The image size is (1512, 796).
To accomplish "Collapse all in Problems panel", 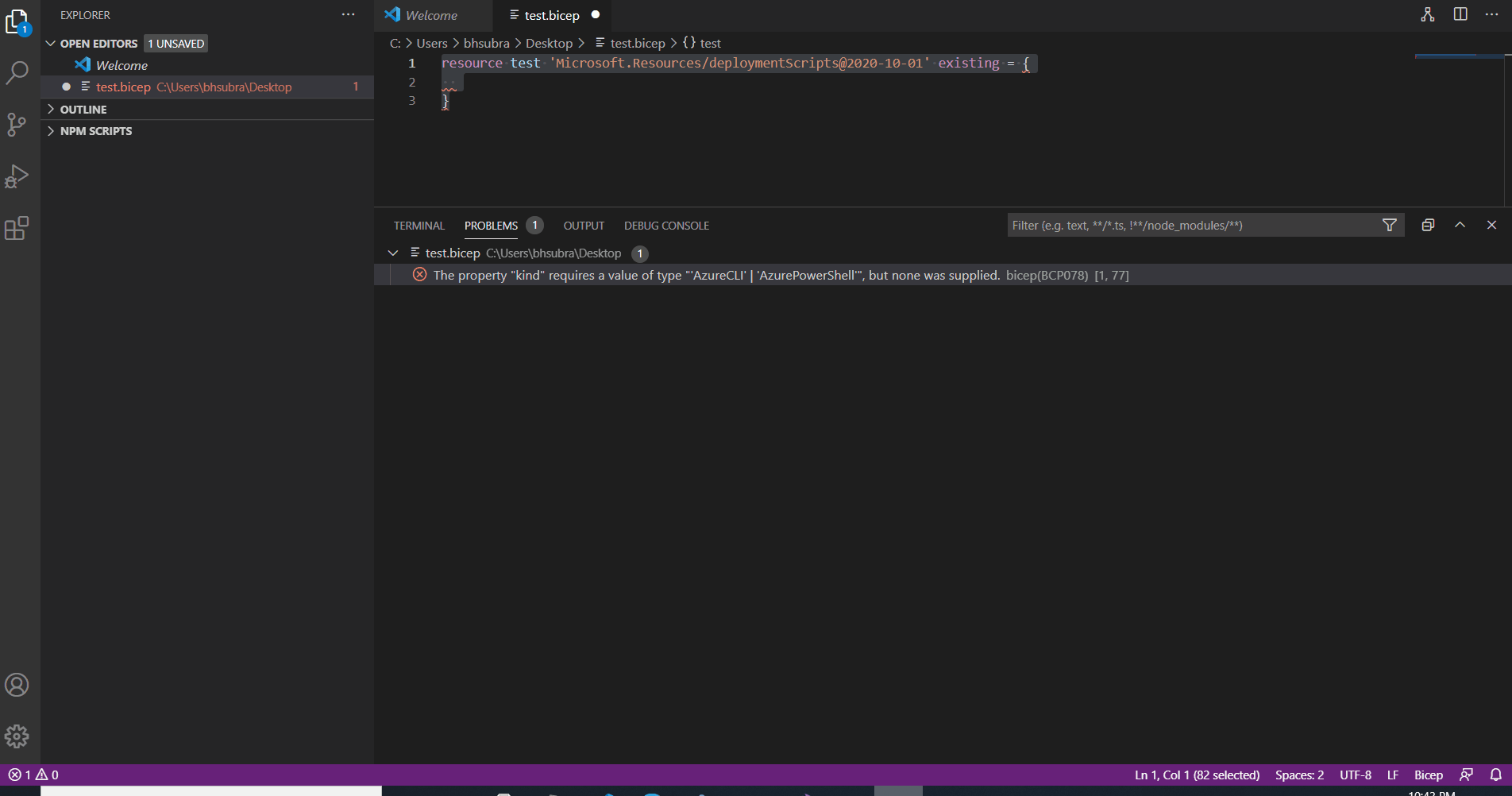I will pos(1427,225).
